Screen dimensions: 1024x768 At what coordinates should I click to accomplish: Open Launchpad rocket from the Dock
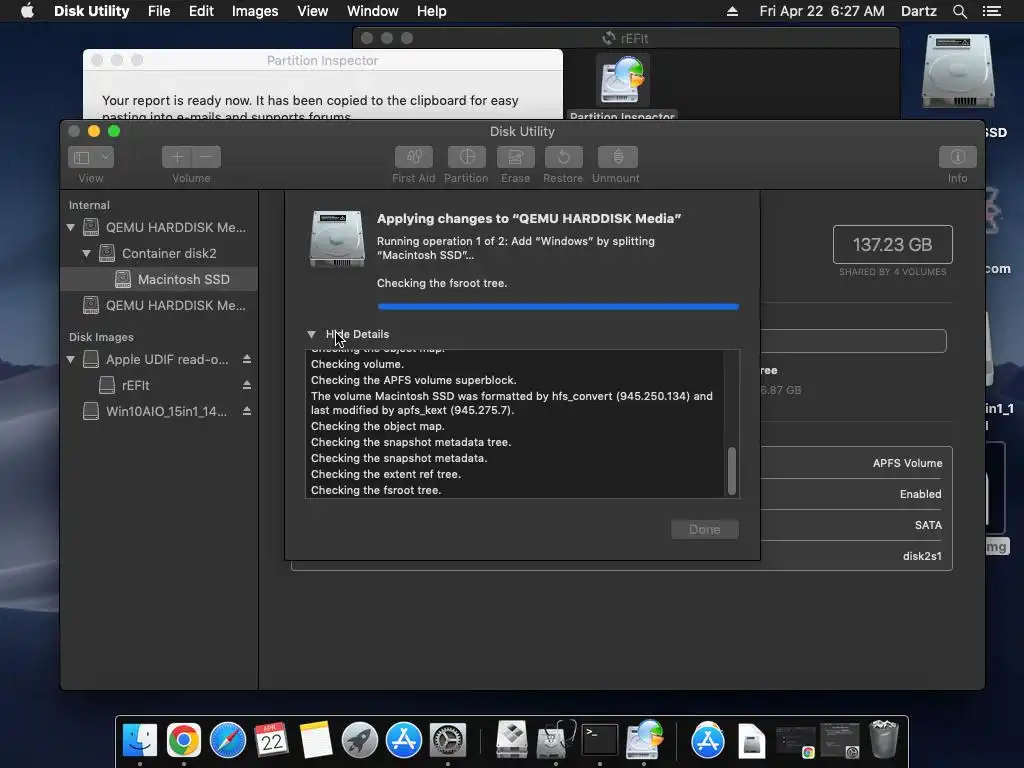coord(360,741)
